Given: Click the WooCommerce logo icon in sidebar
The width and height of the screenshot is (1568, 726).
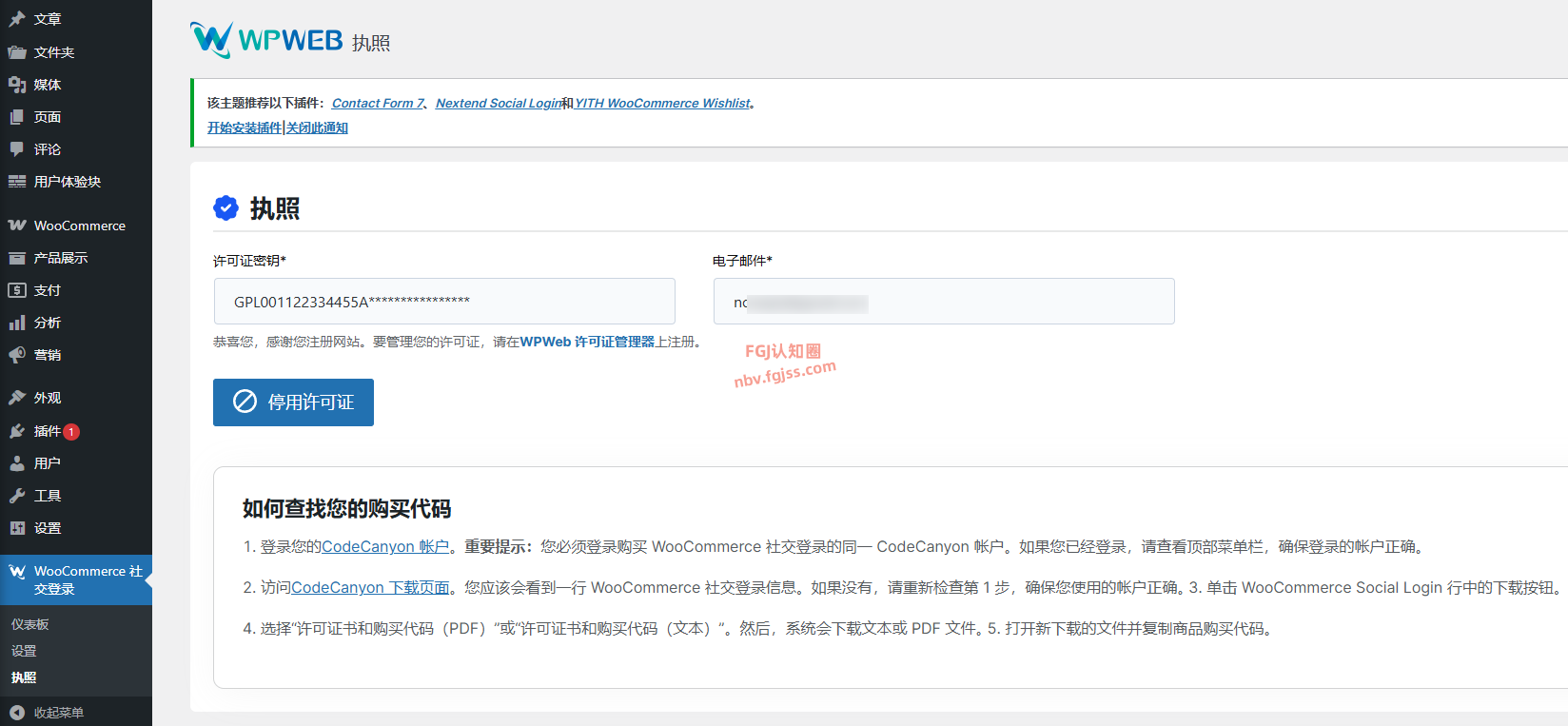Looking at the screenshot, I should (17, 226).
